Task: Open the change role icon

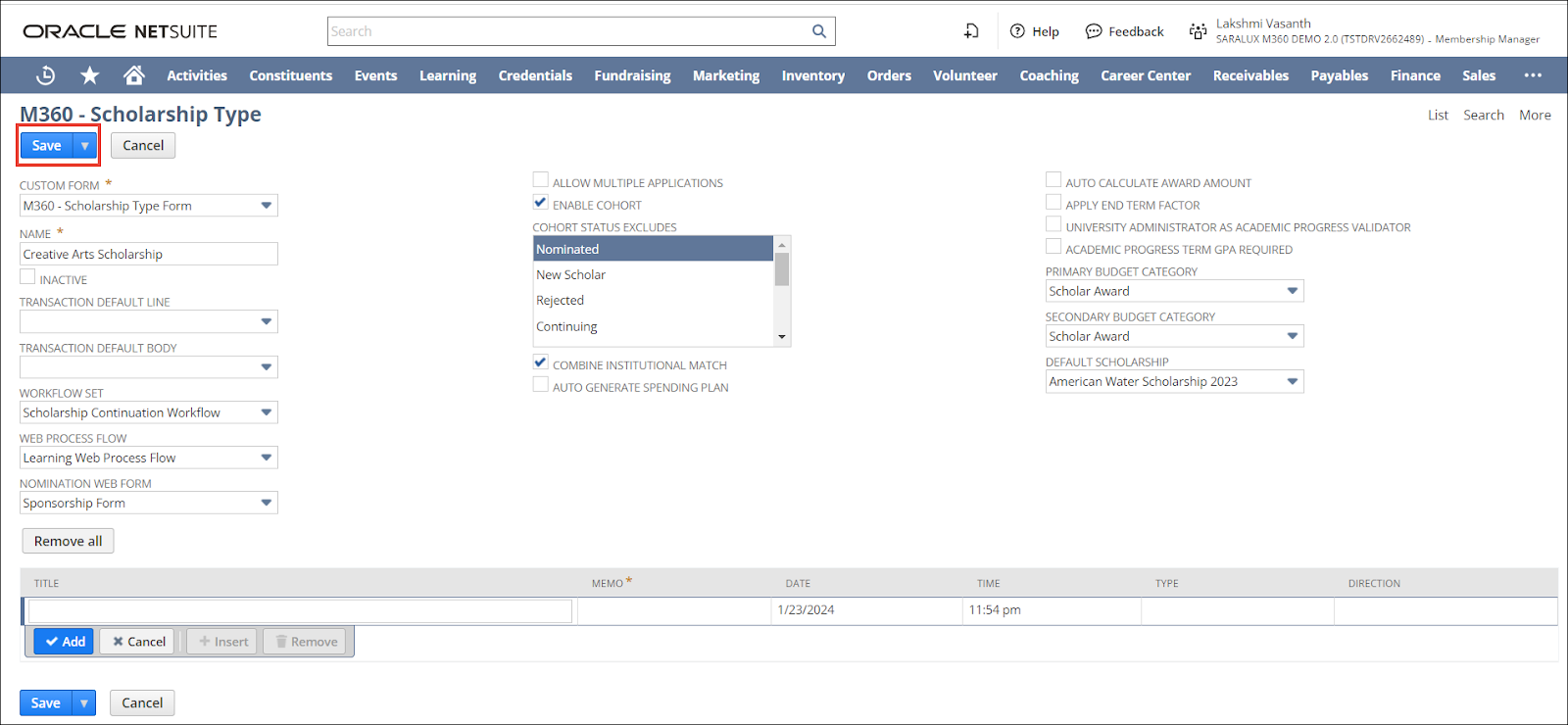Action: tap(1198, 31)
